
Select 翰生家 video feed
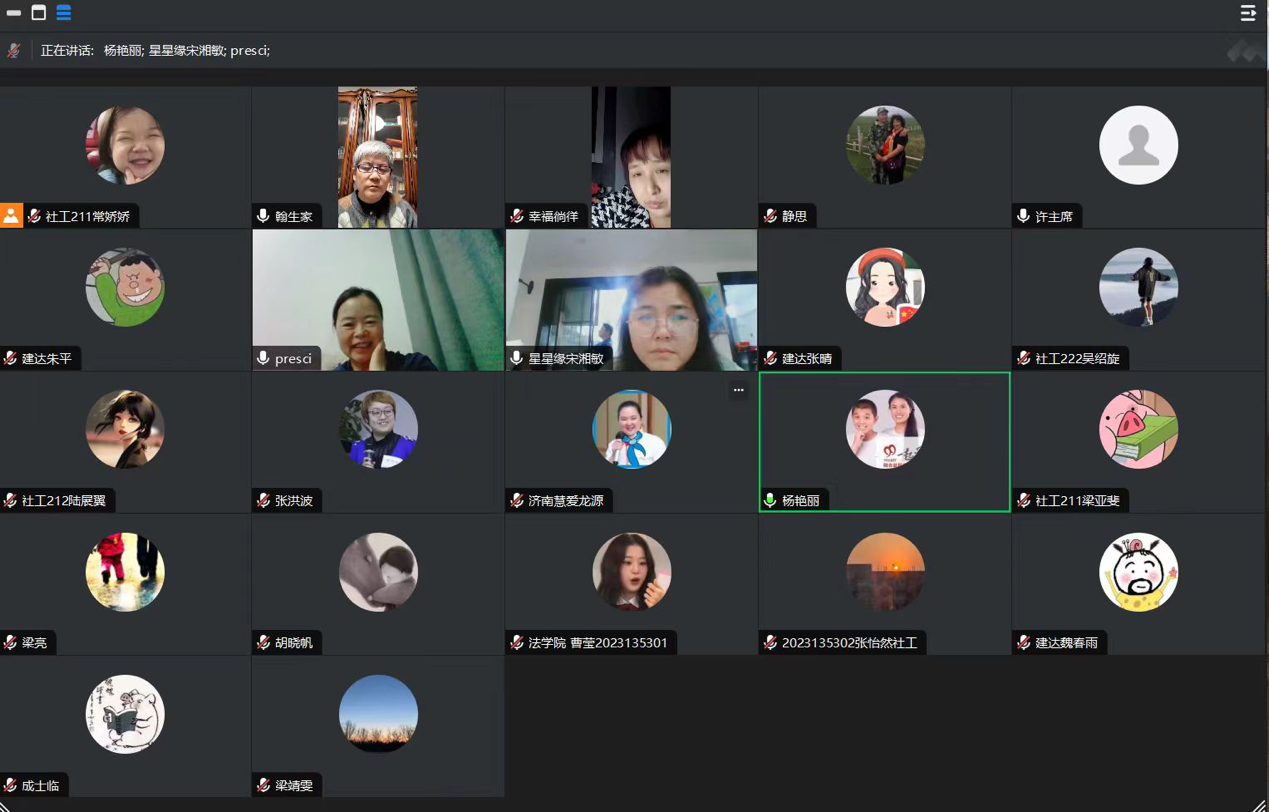click(x=378, y=157)
